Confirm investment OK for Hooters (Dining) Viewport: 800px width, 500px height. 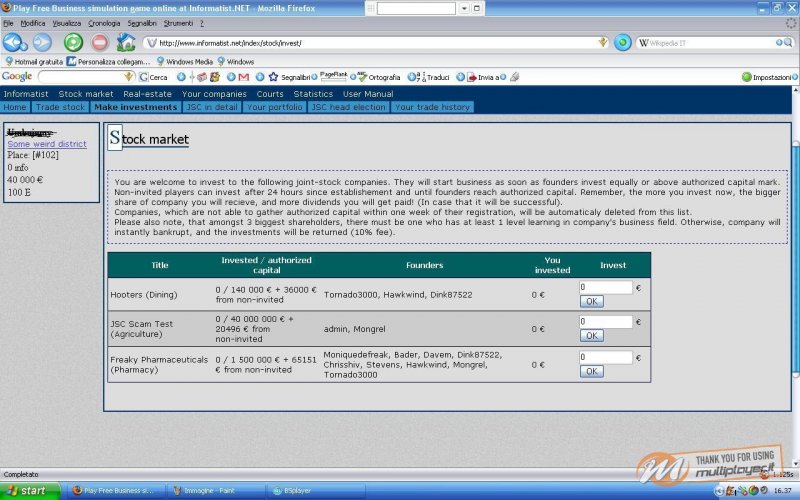pos(592,302)
